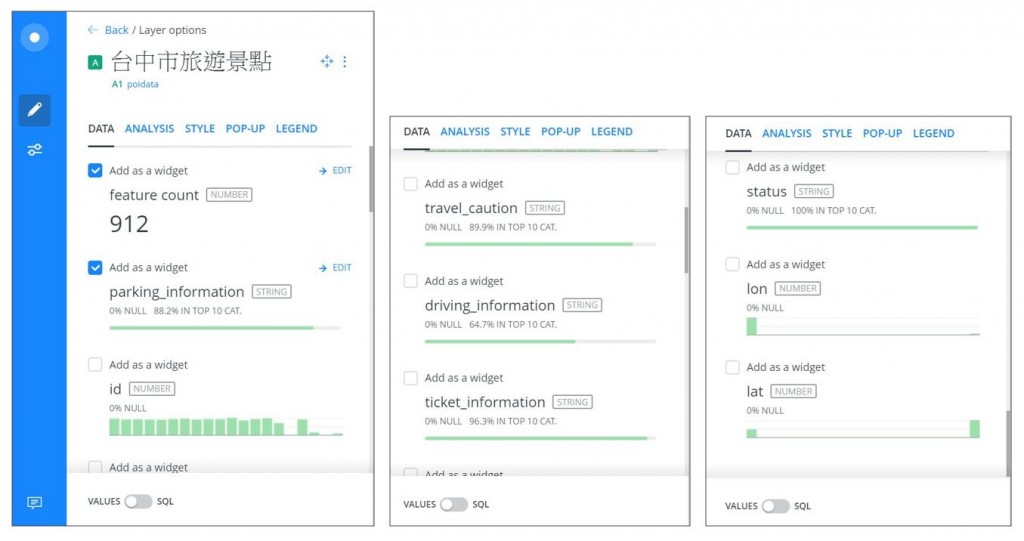Click the feedback chat icon at sidebar bottom

pos(35,502)
